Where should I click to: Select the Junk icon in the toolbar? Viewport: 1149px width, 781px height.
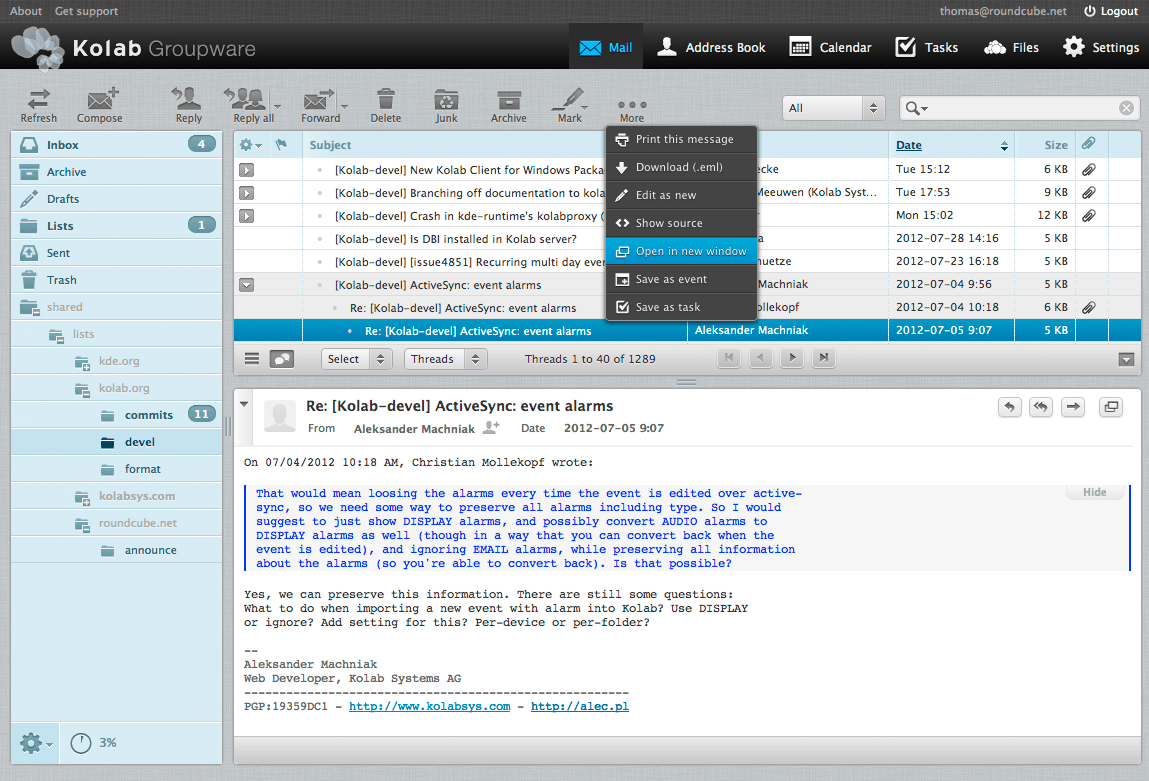[445, 104]
